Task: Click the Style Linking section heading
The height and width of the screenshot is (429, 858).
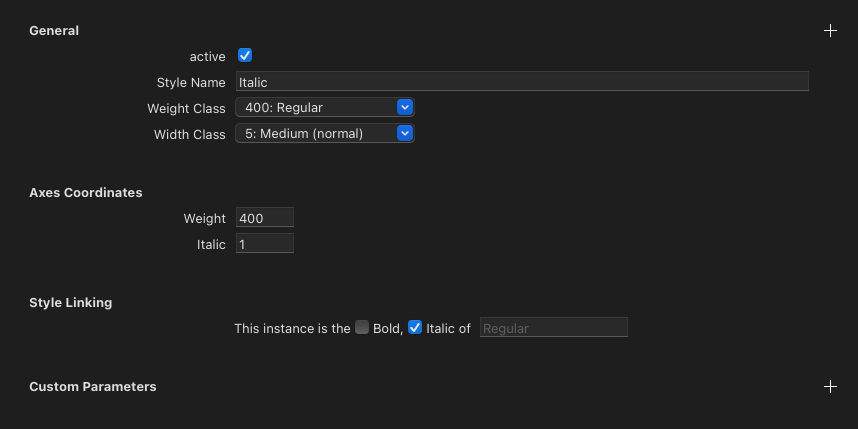Action: click(71, 302)
